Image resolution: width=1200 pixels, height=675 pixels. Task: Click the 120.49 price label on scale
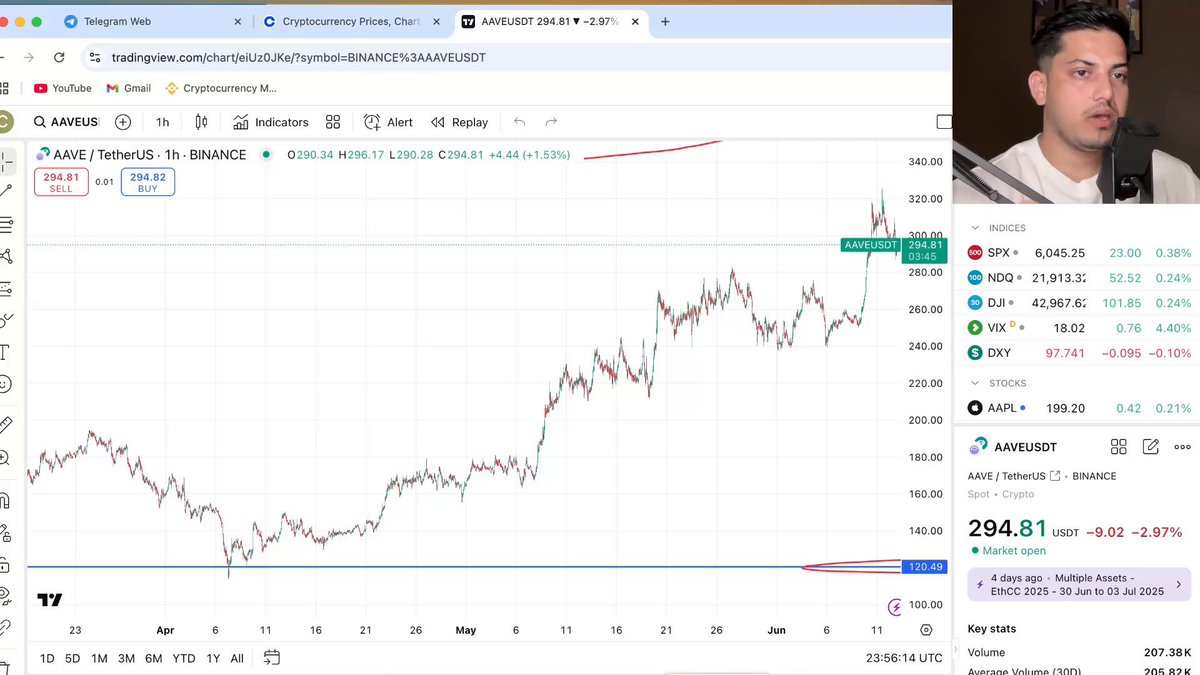923,567
